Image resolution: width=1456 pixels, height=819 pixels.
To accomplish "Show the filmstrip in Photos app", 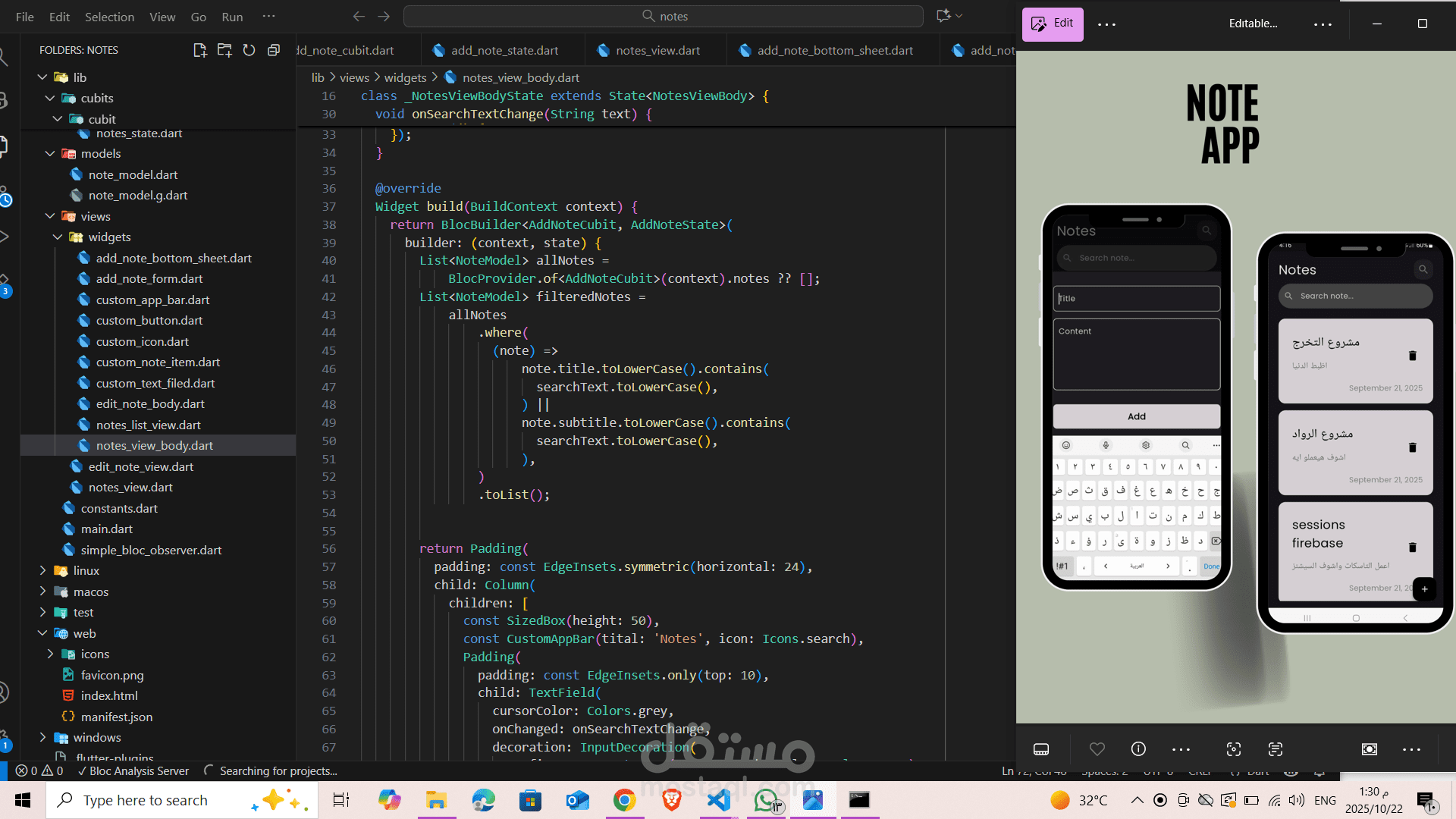I will click(x=1041, y=749).
